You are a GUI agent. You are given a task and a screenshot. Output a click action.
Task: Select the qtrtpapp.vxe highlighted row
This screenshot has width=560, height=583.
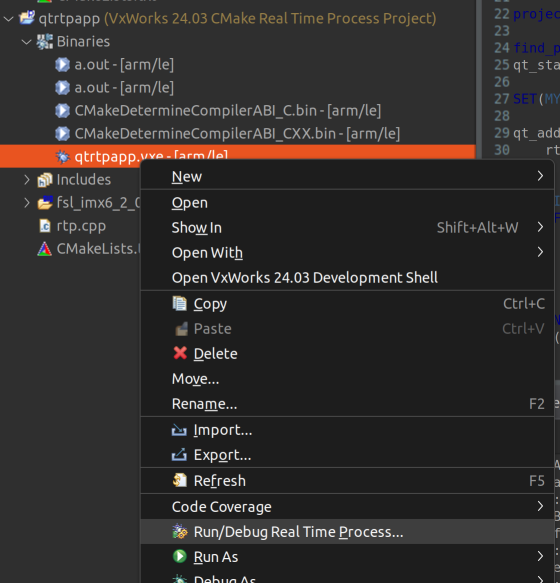[238, 156]
